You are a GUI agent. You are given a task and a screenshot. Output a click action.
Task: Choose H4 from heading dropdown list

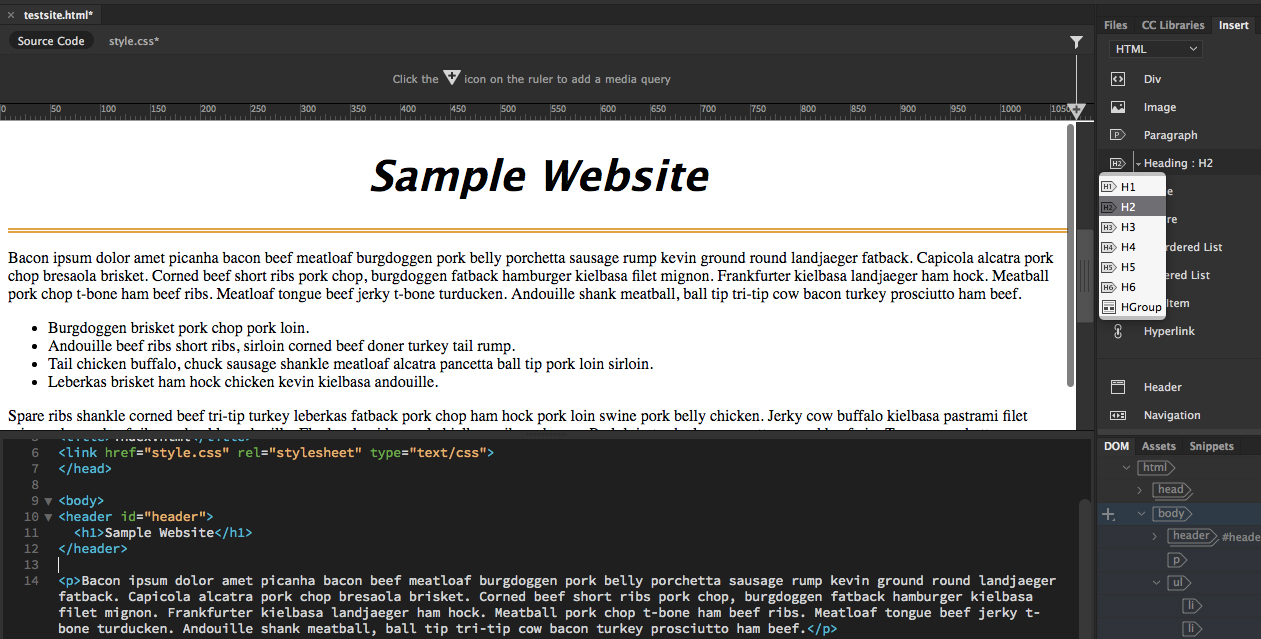[x=1132, y=247]
